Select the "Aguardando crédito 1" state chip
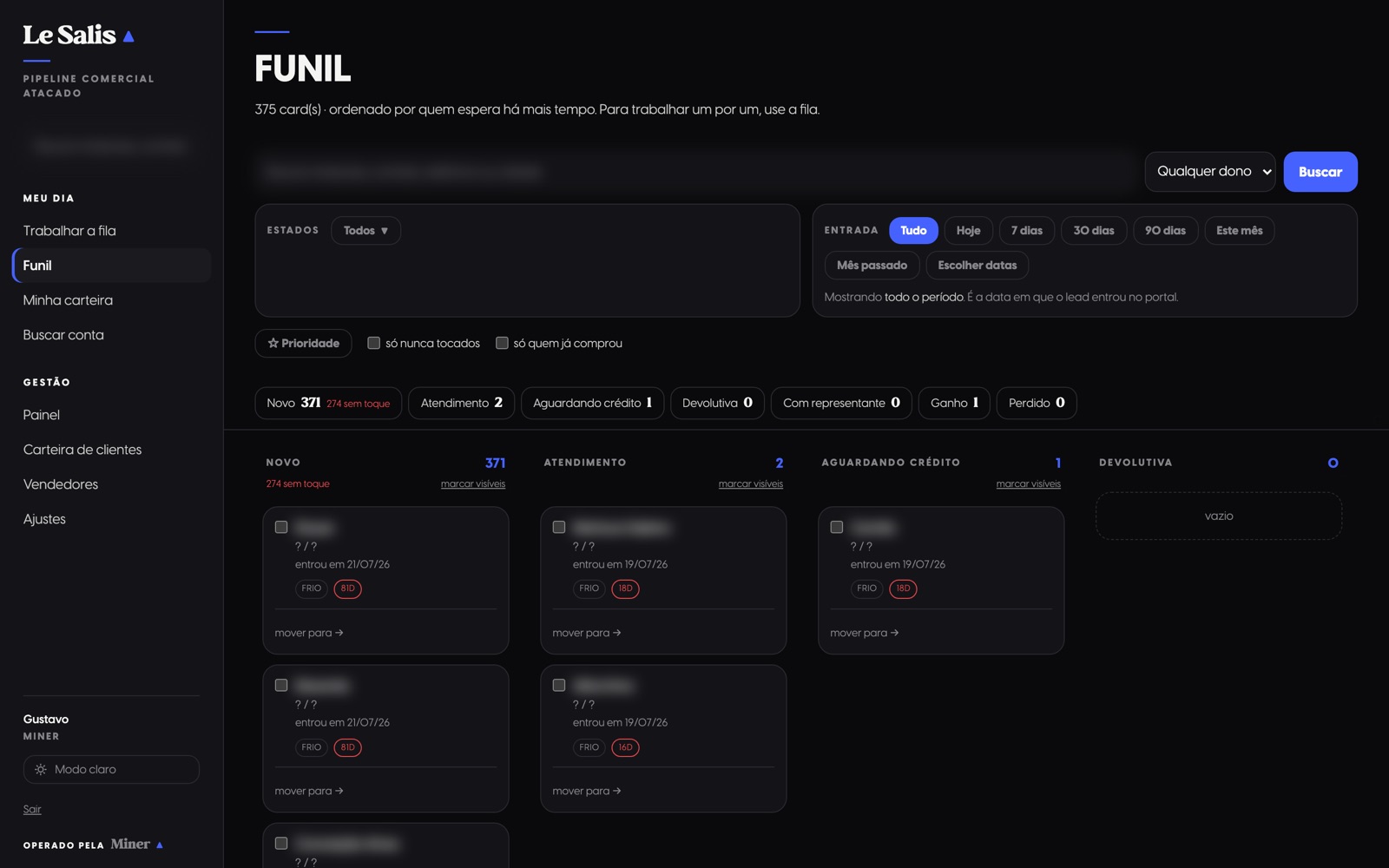Image resolution: width=1389 pixels, height=868 pixels. (x=592, y=403)
